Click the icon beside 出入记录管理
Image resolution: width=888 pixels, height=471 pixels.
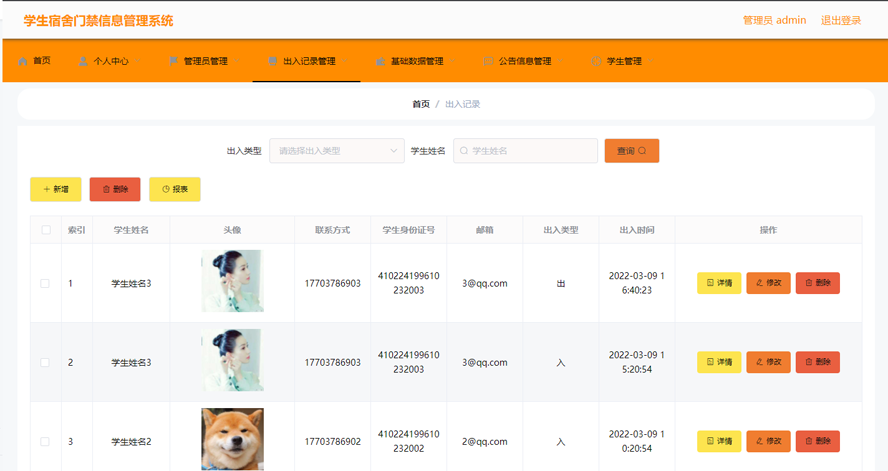tap(273, 61)
